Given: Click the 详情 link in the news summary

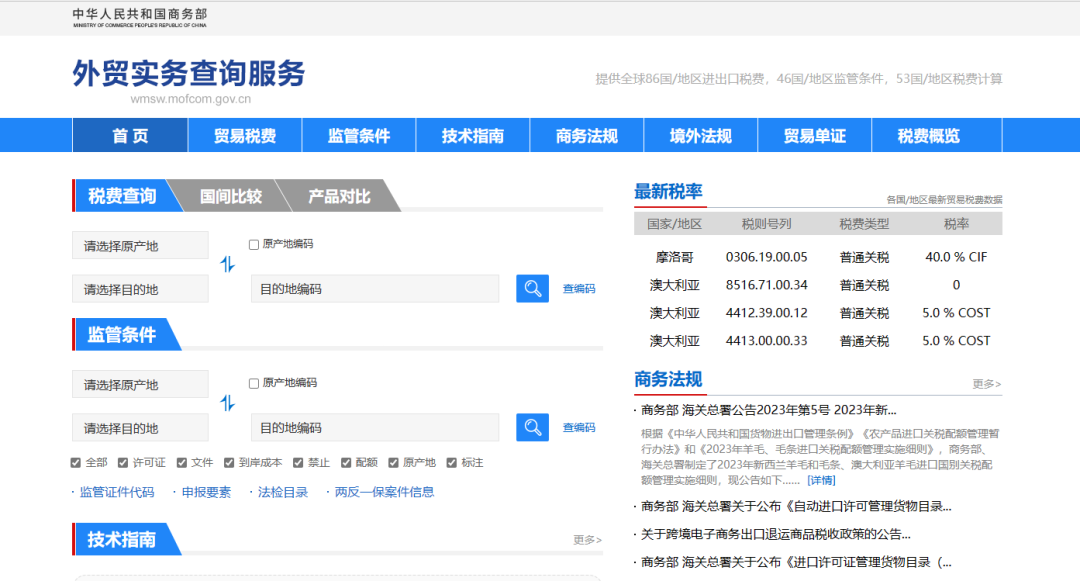Looking at the screenshot, I should pos(821,480).
